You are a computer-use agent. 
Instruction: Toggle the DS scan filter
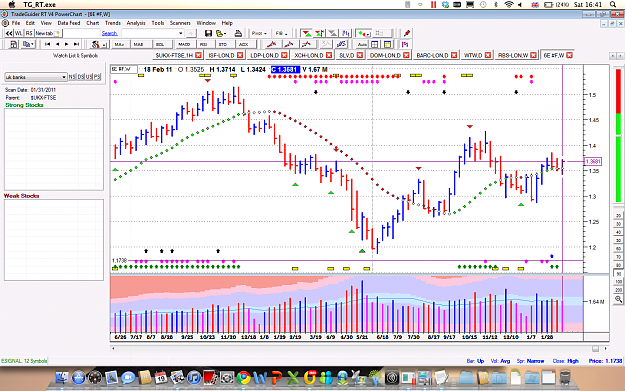[80, 77]
